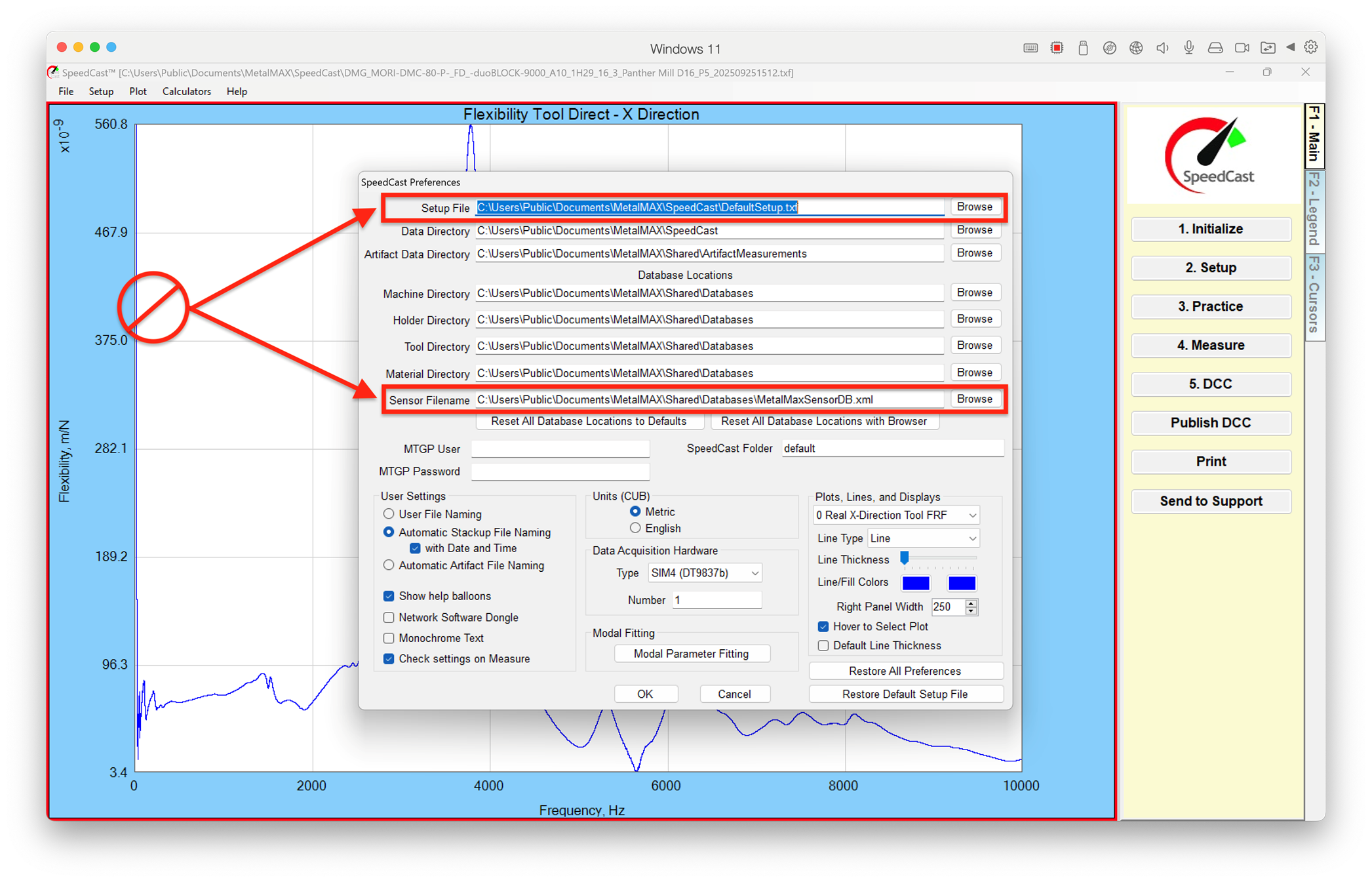The width and height of the screenshot is (1372, 882).
Task: Toggle Hover to Select Plot checkbox
Action: click(x=823, y=627)
